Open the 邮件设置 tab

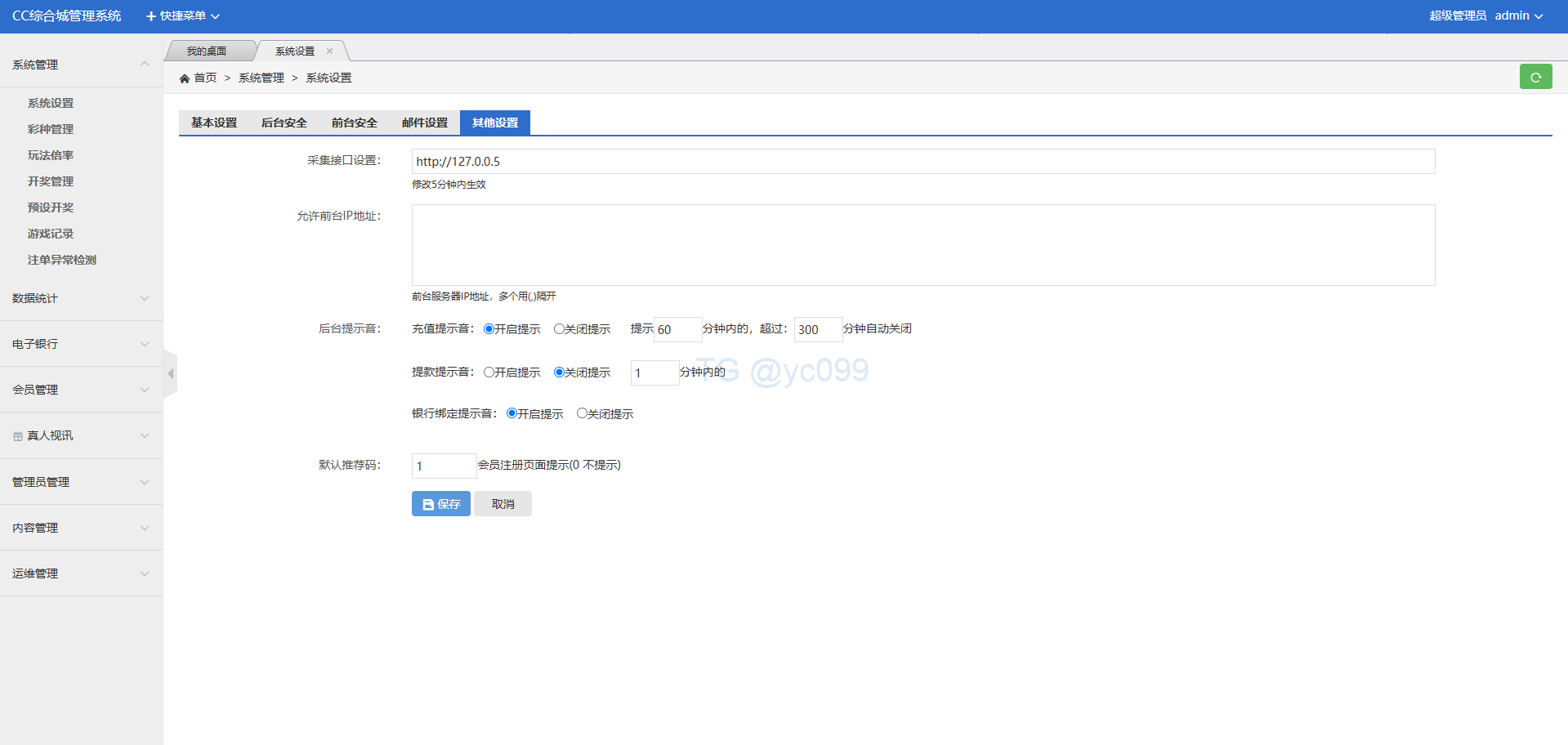click(425, 123)
